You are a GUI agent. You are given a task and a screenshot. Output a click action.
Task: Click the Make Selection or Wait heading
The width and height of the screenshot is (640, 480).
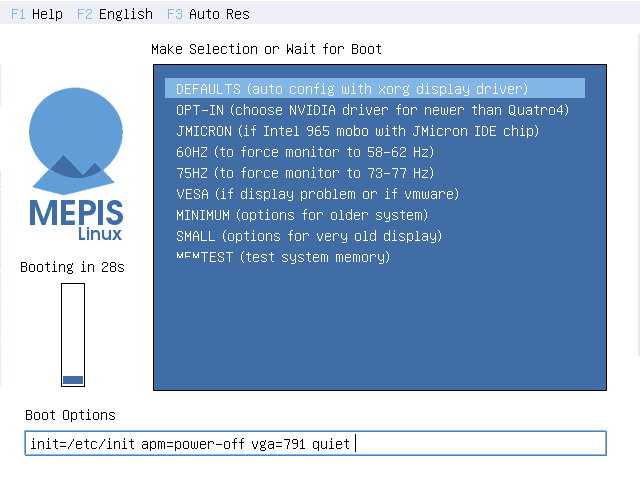tap(266, 49)
